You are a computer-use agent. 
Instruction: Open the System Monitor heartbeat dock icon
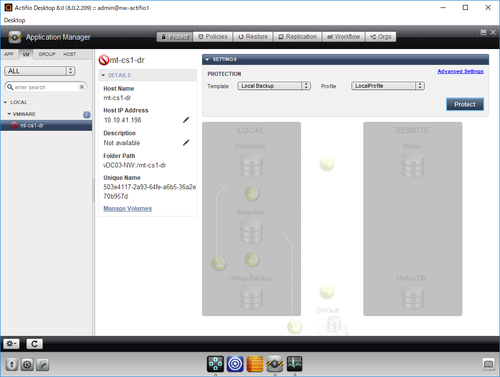click(x=295, y=364)
